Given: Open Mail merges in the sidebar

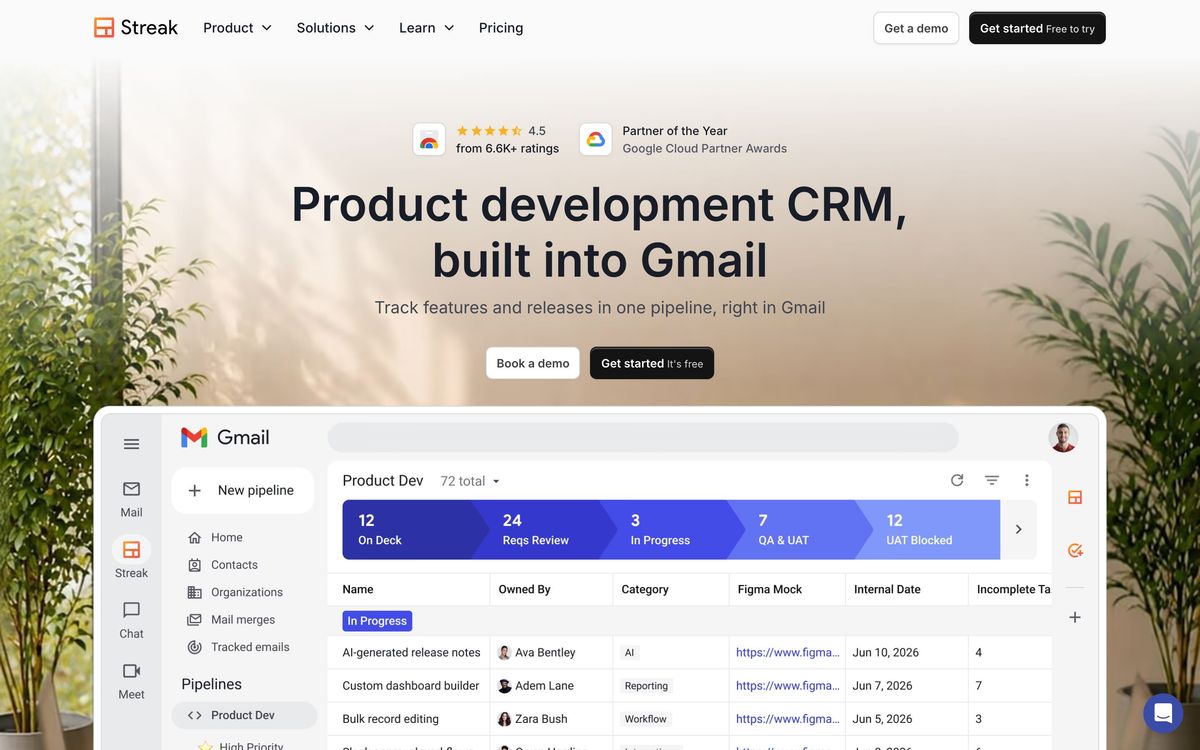Looking at the screenshot, I should tap(231, 619).
